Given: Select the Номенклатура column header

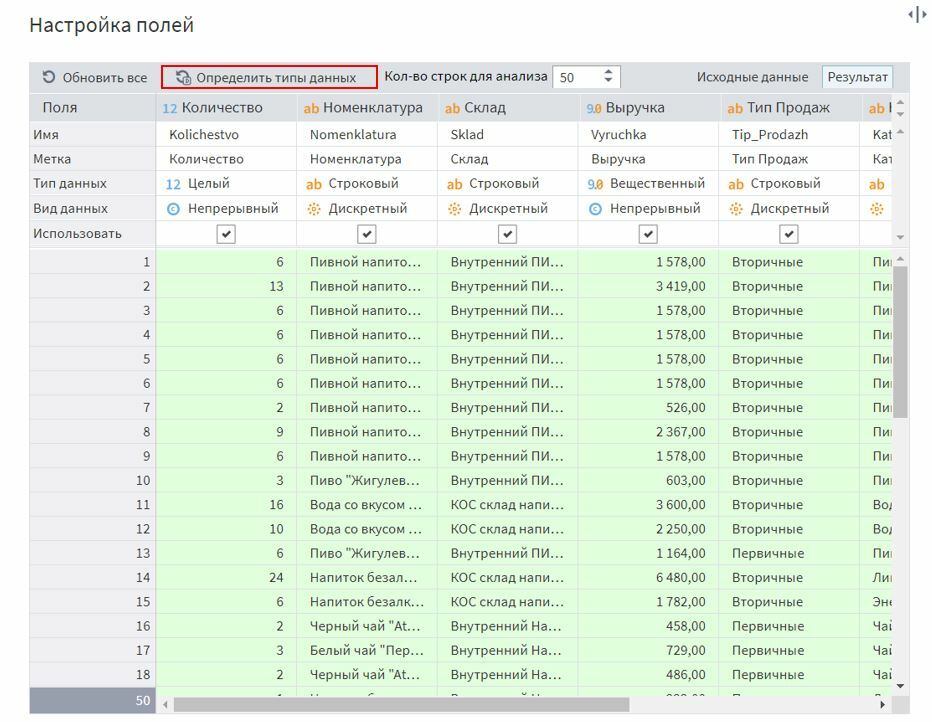Looking at the screenshot, I should [x=367, y=108].
